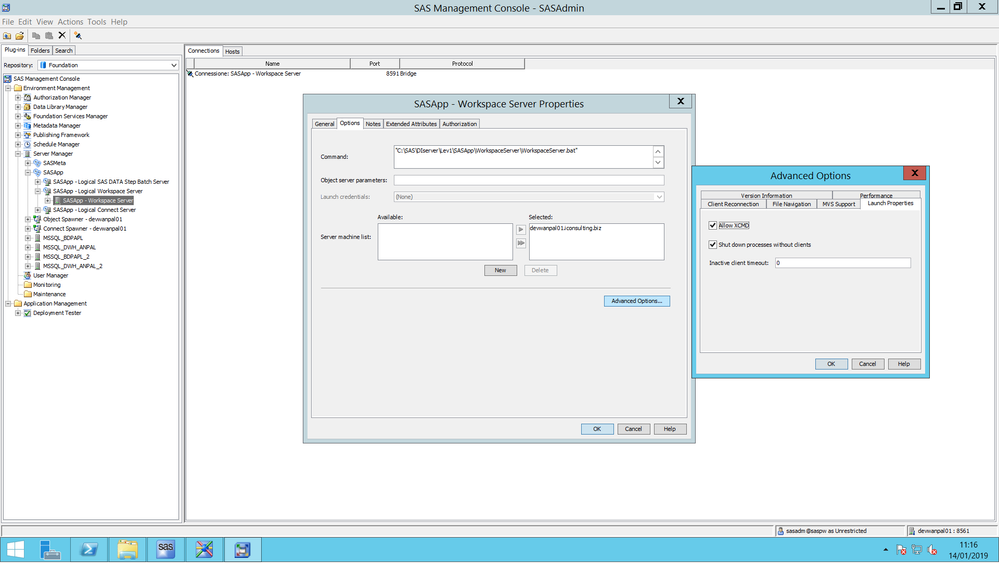
Task: Open the File menu
Action: [8, 22]
